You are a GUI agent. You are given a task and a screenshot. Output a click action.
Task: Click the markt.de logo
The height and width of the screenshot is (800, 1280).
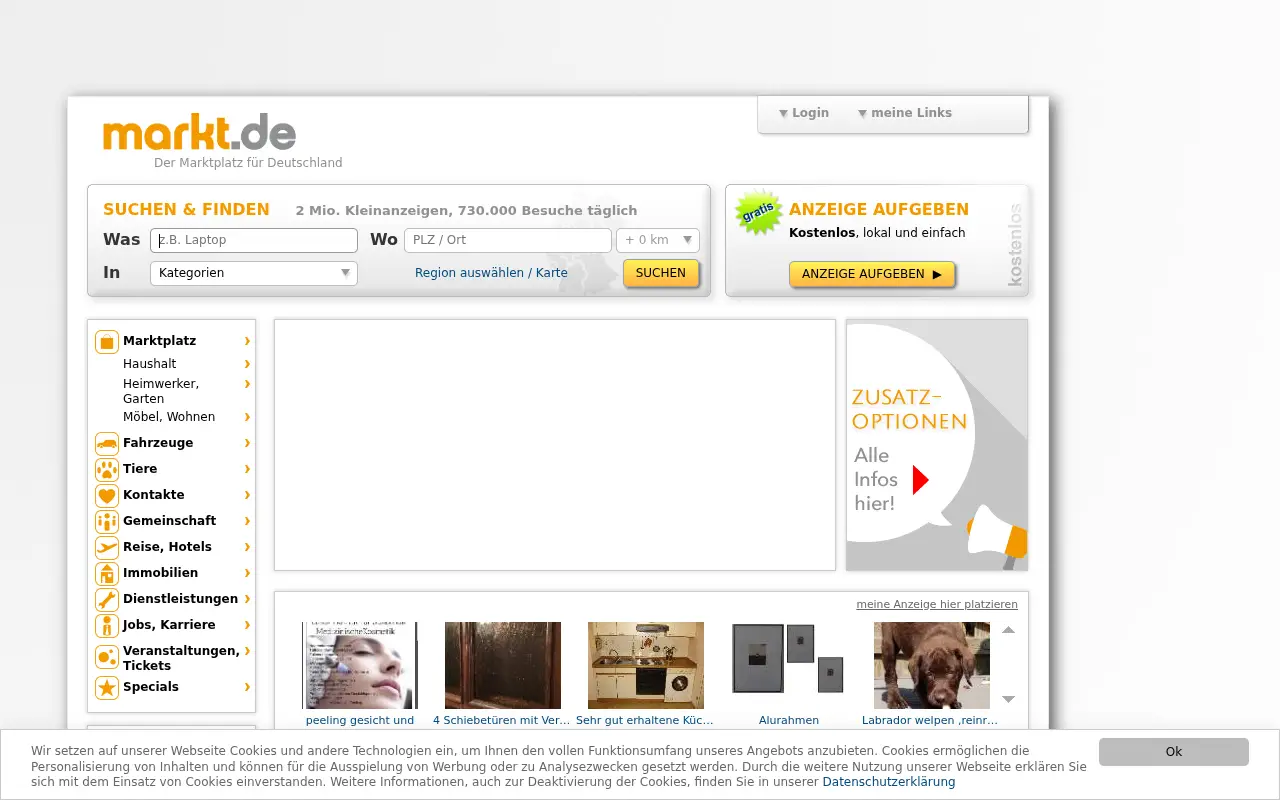(199, 132)
